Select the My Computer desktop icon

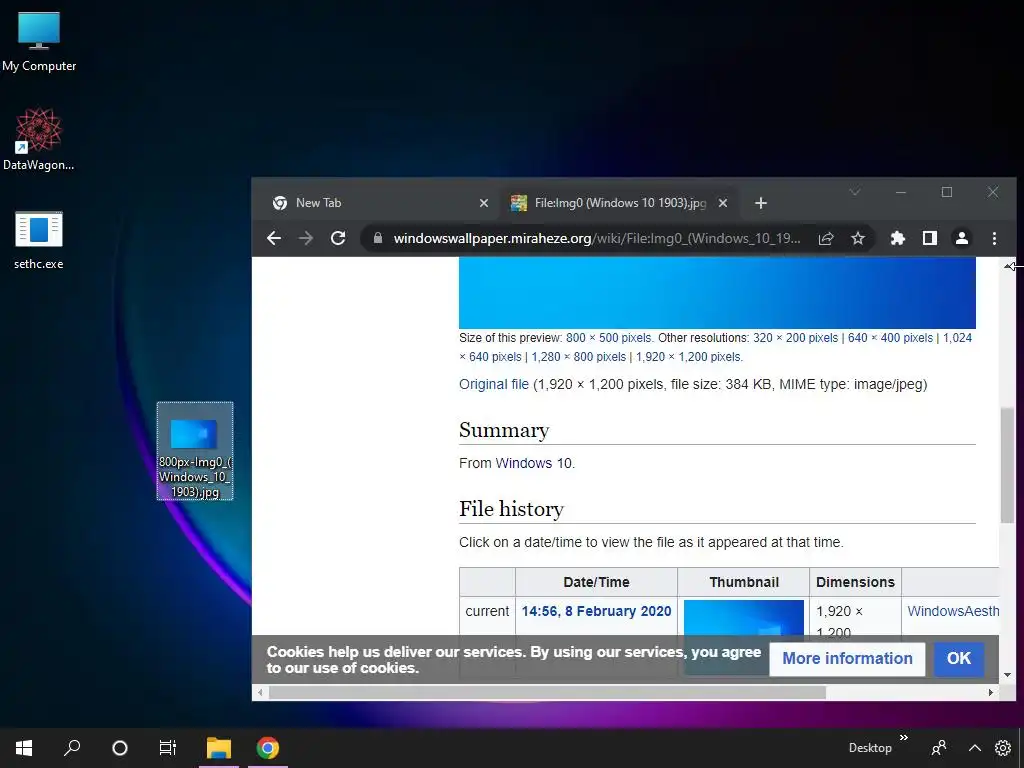click(39, 42)
